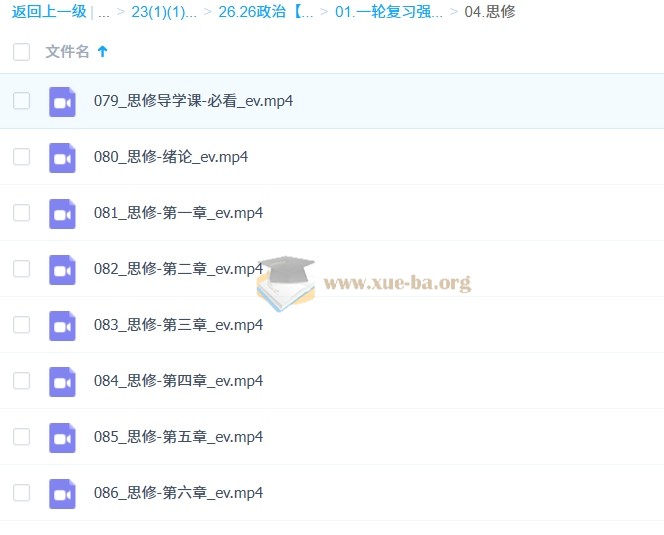The image size is (664, 535).
Task: Tick checkbox next to 086_思修-第六章 file
Action: (21, 493)
